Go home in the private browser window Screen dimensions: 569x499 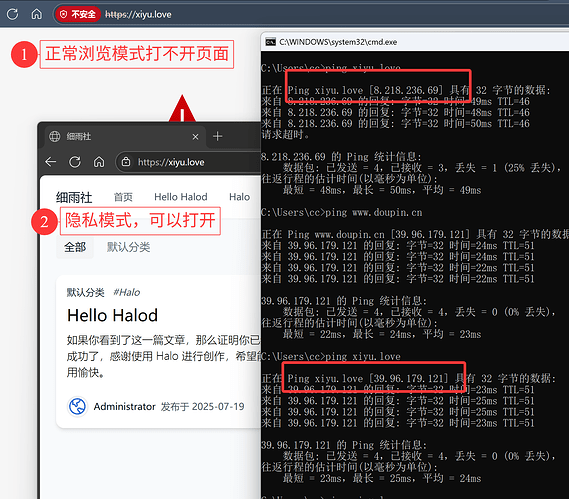pos(99,161)
